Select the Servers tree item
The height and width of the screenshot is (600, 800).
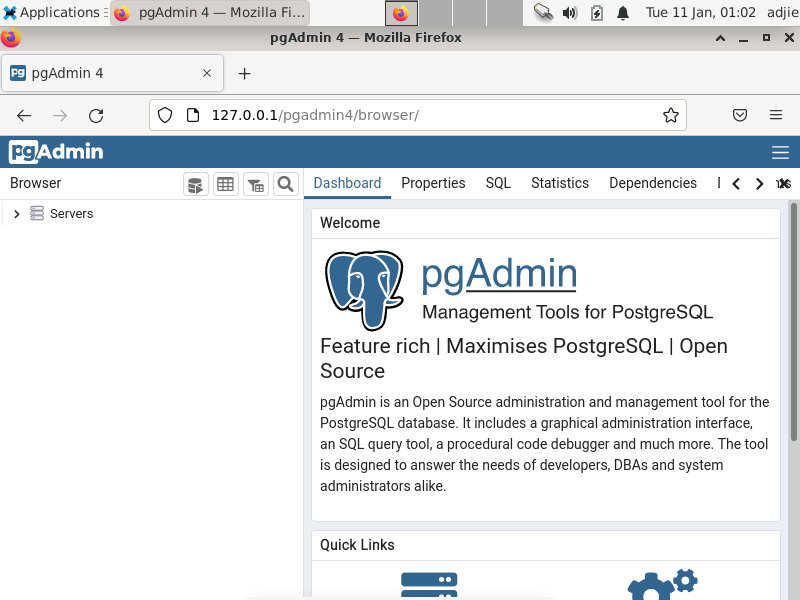coord(71,214)
